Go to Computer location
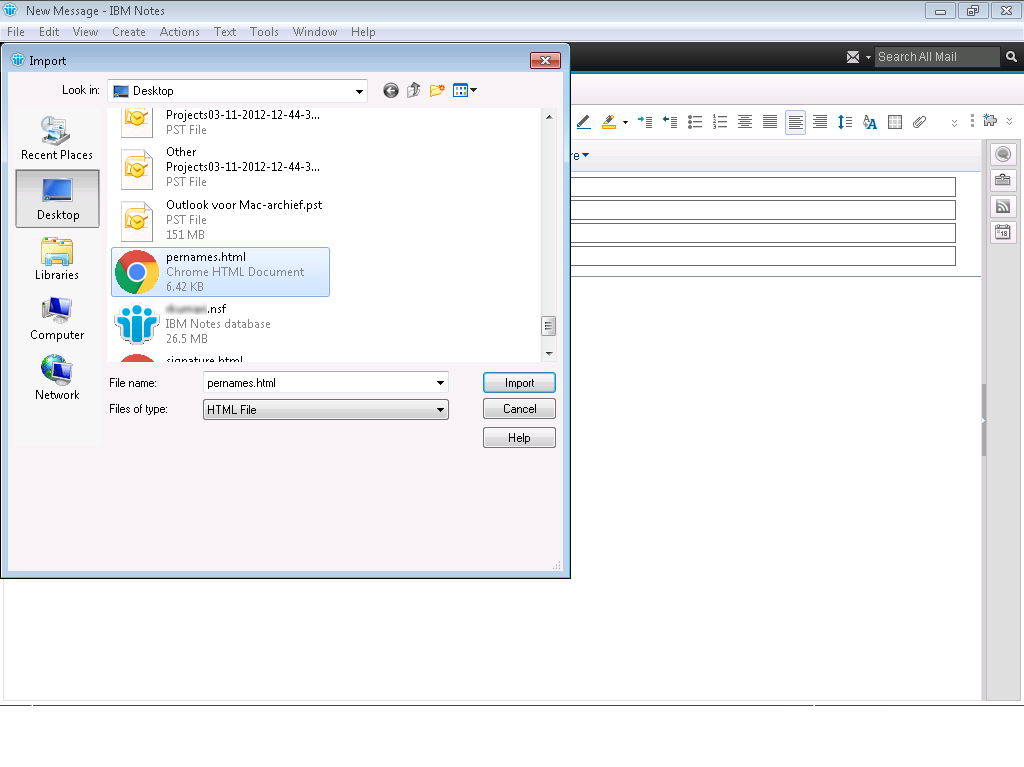The image size is (1024, 767). coord(57,319)
